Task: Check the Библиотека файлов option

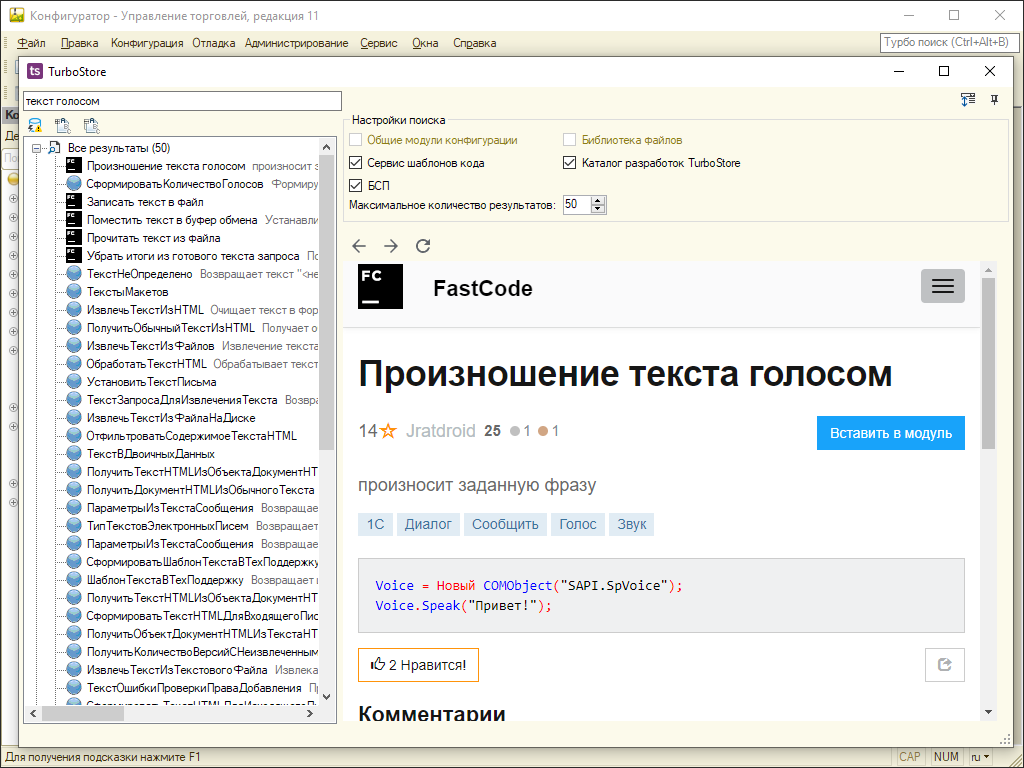Action: pos(569,139)
